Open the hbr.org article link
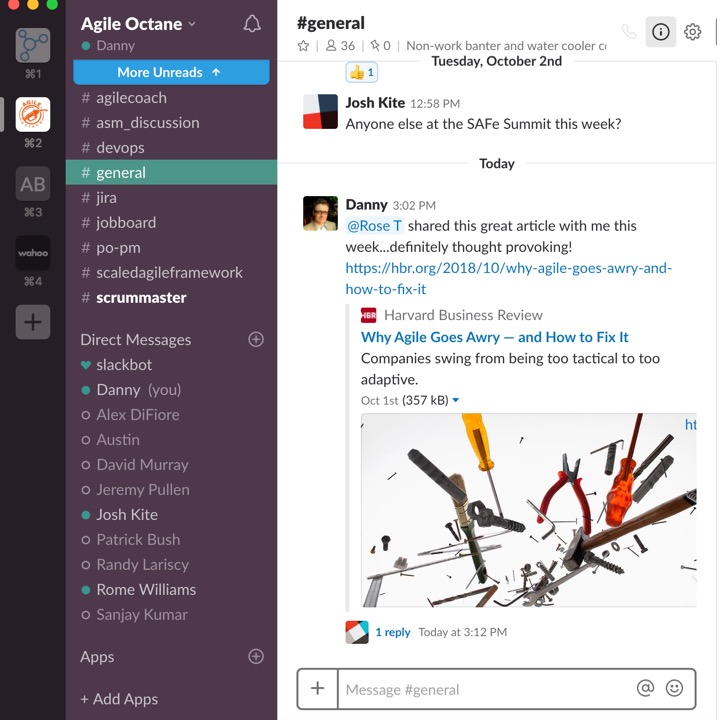Viewport: 720px width, 720px height. pos(508,268)
